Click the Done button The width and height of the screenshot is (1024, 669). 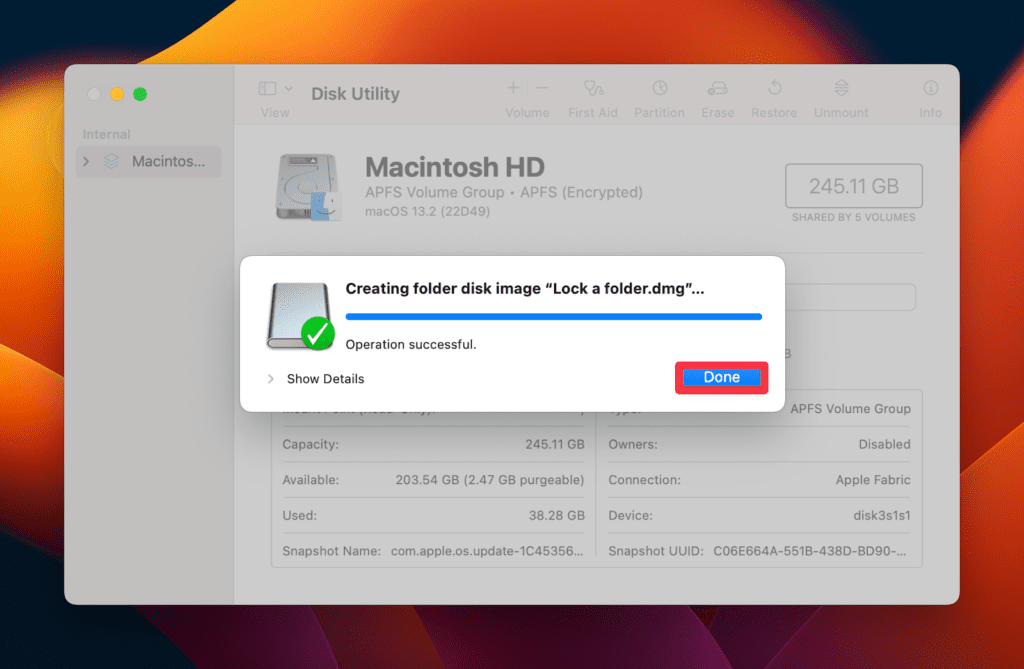click(x=721, y=378)
